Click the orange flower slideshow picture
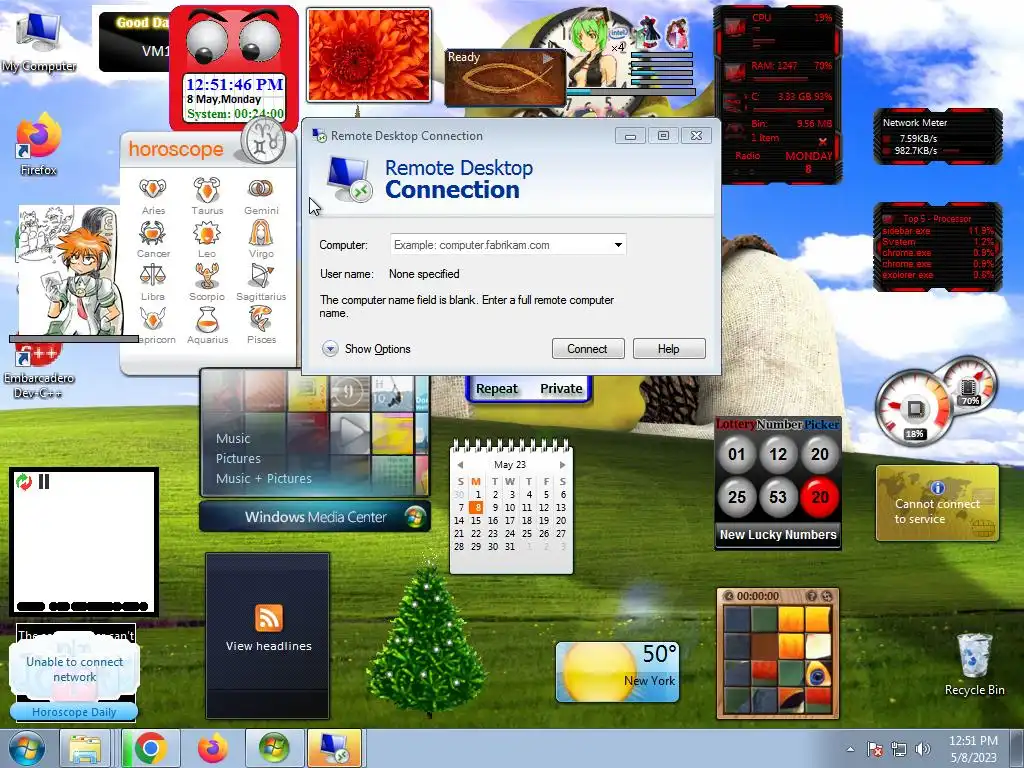Screen dimensions: 1024x768 [x=369, y=55]
